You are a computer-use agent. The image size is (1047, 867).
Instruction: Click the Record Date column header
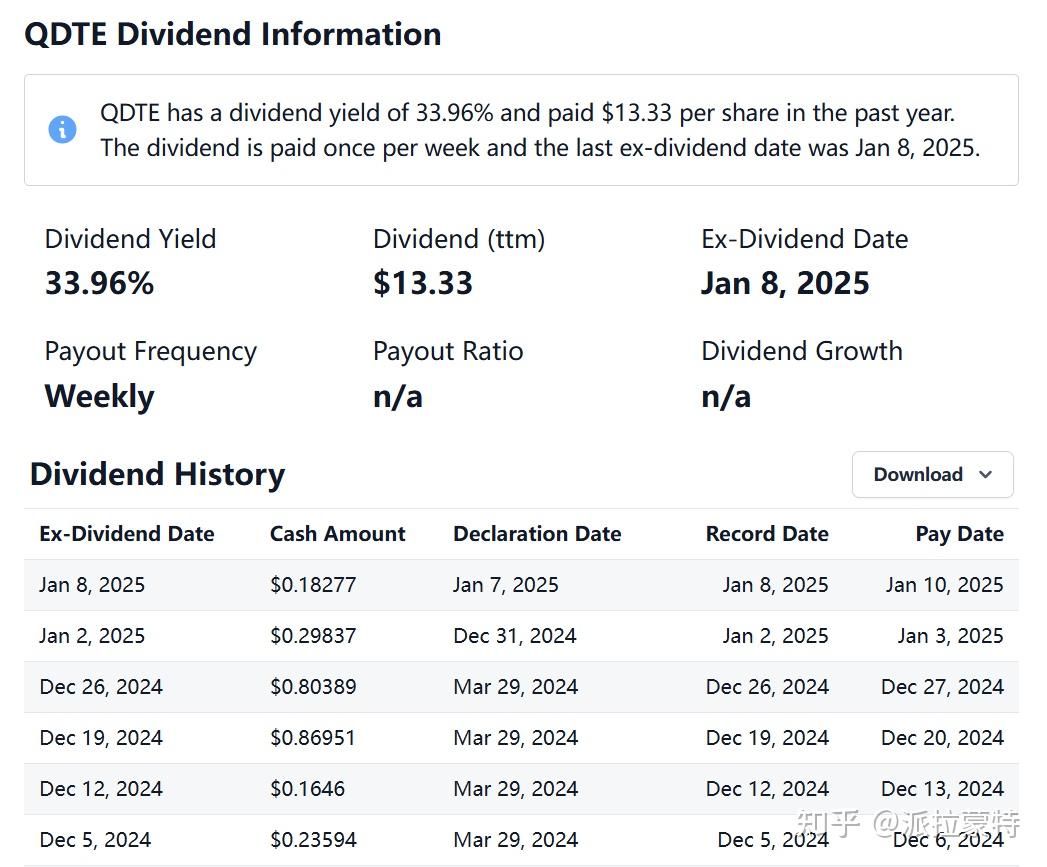(x=767, y=534)
